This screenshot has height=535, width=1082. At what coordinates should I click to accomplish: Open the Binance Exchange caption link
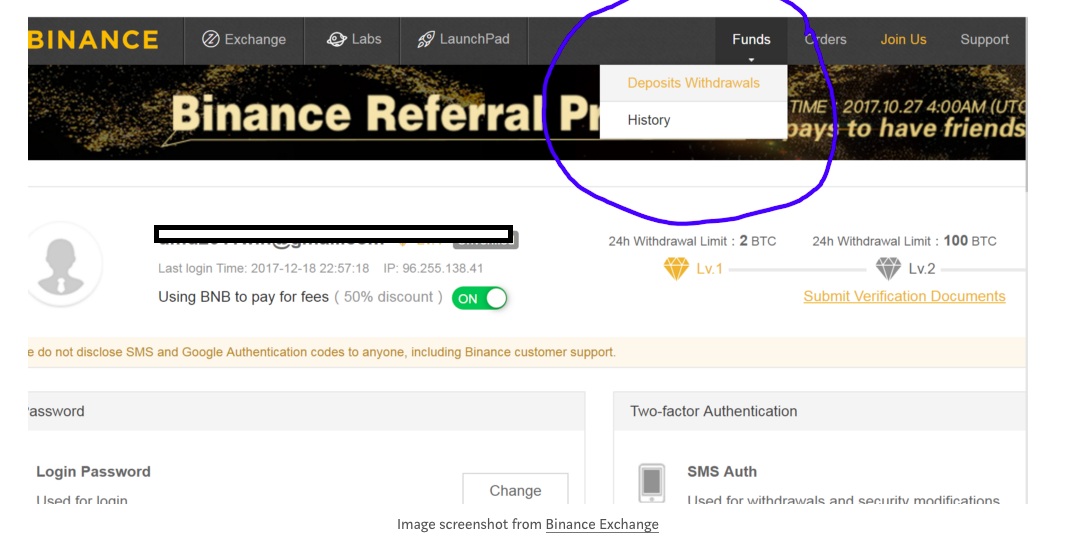602,524
